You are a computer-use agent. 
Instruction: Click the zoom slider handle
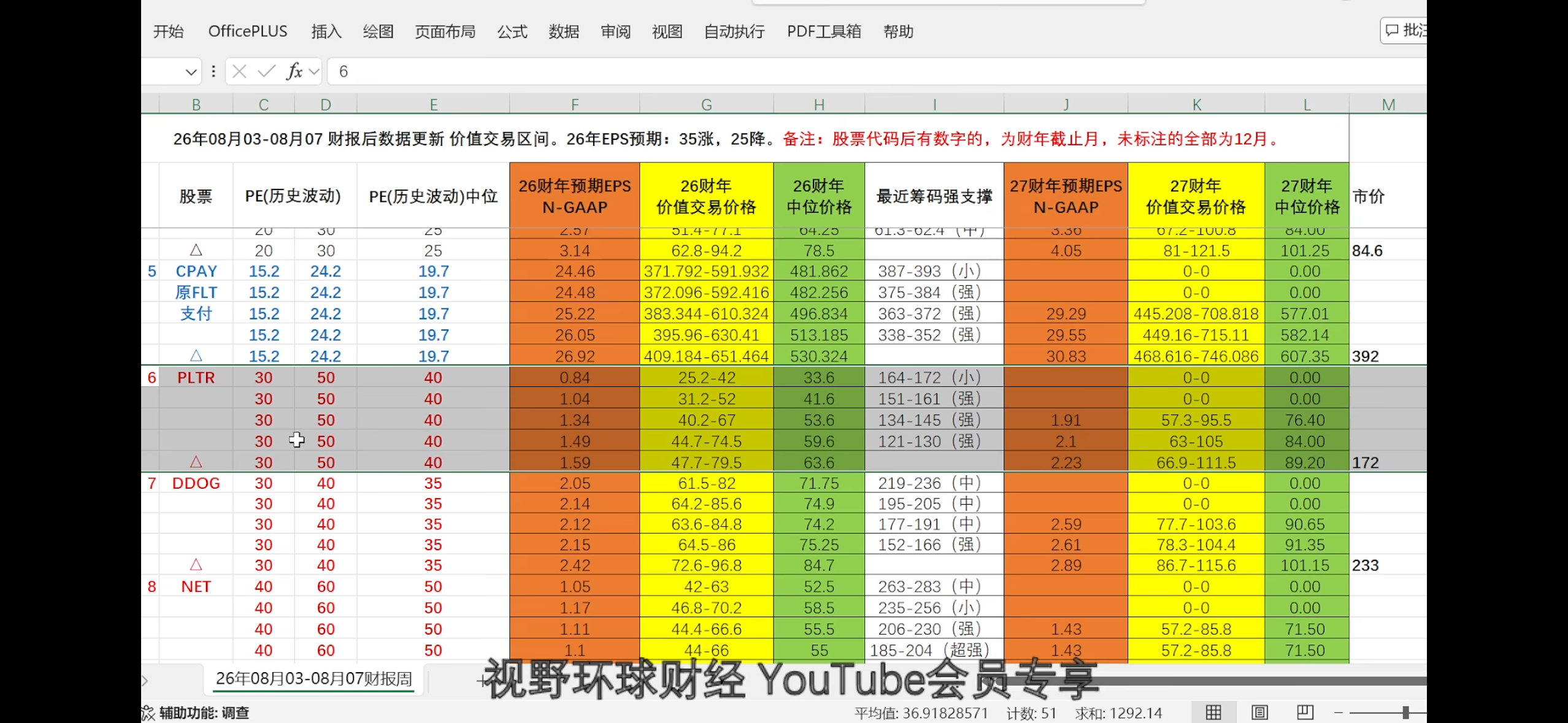[x=1405, y=713]
